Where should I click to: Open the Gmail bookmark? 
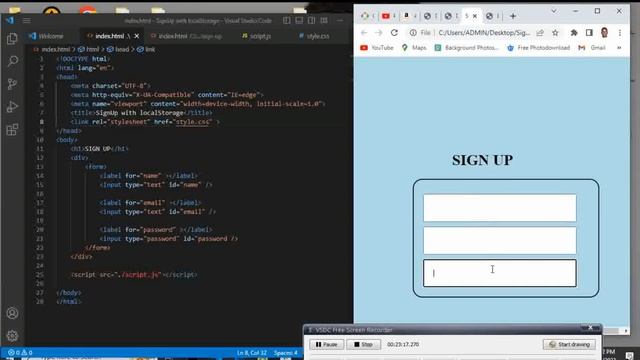(x=592, y=48)
